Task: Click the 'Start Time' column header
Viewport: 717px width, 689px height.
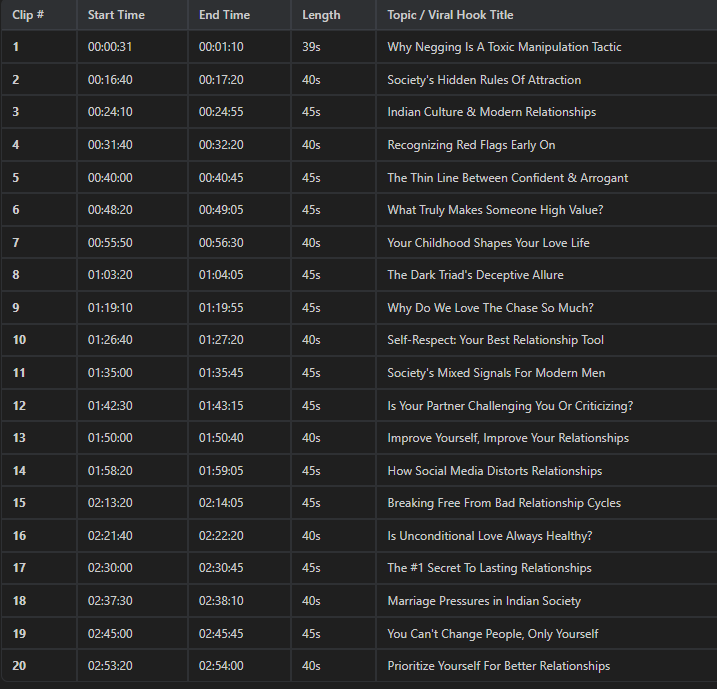Action: tap(116, 15)
